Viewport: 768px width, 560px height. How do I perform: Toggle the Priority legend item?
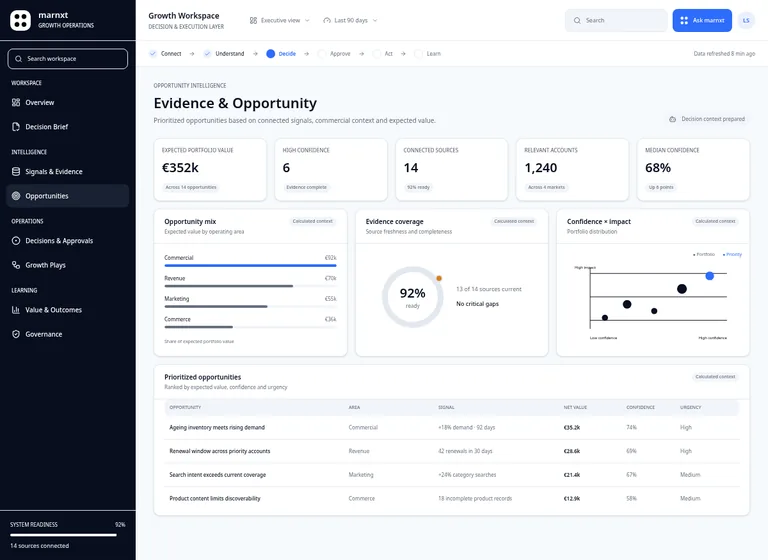pos(733,254)
